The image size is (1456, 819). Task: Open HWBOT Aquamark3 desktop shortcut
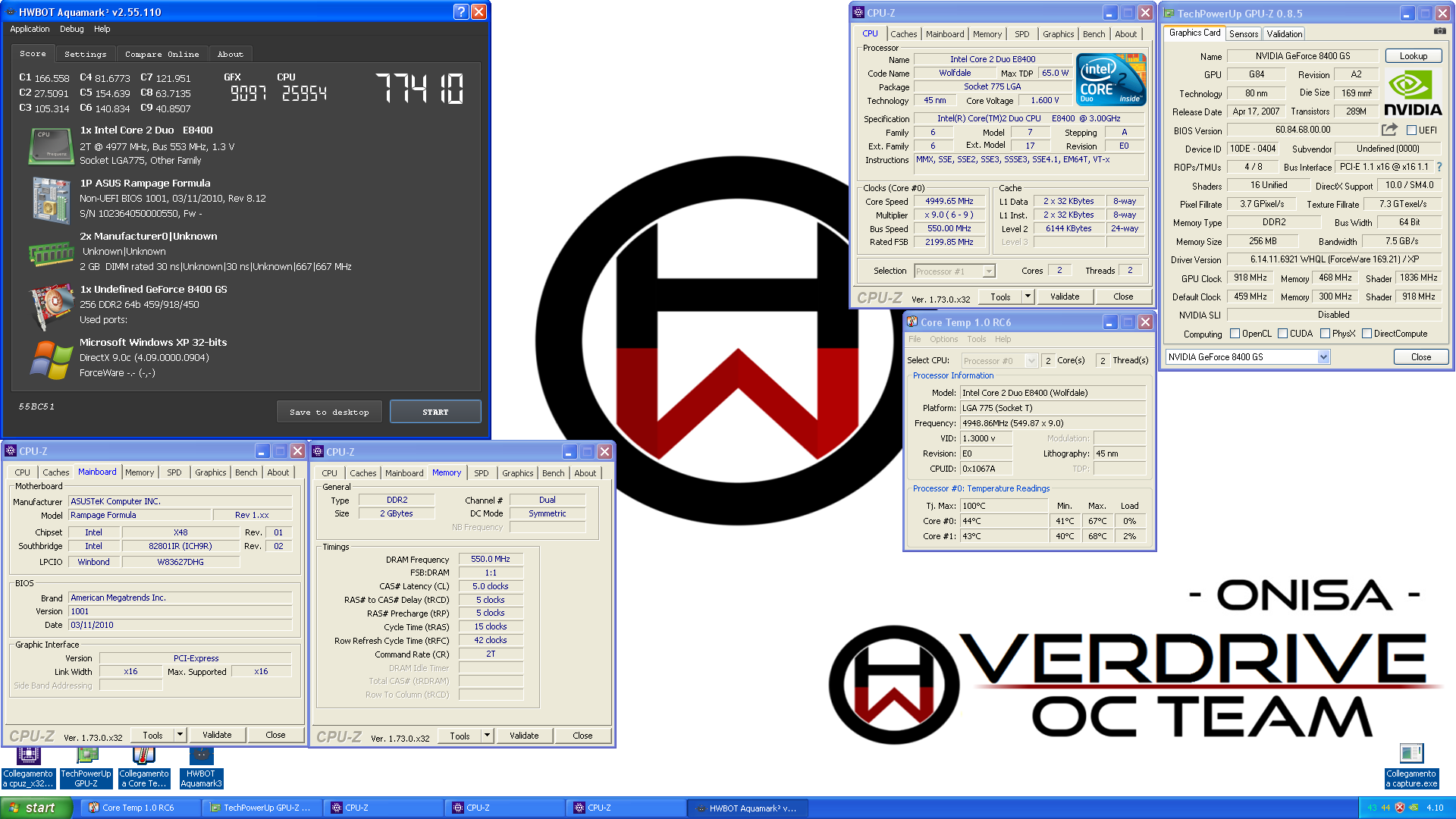tap(201, 768)
